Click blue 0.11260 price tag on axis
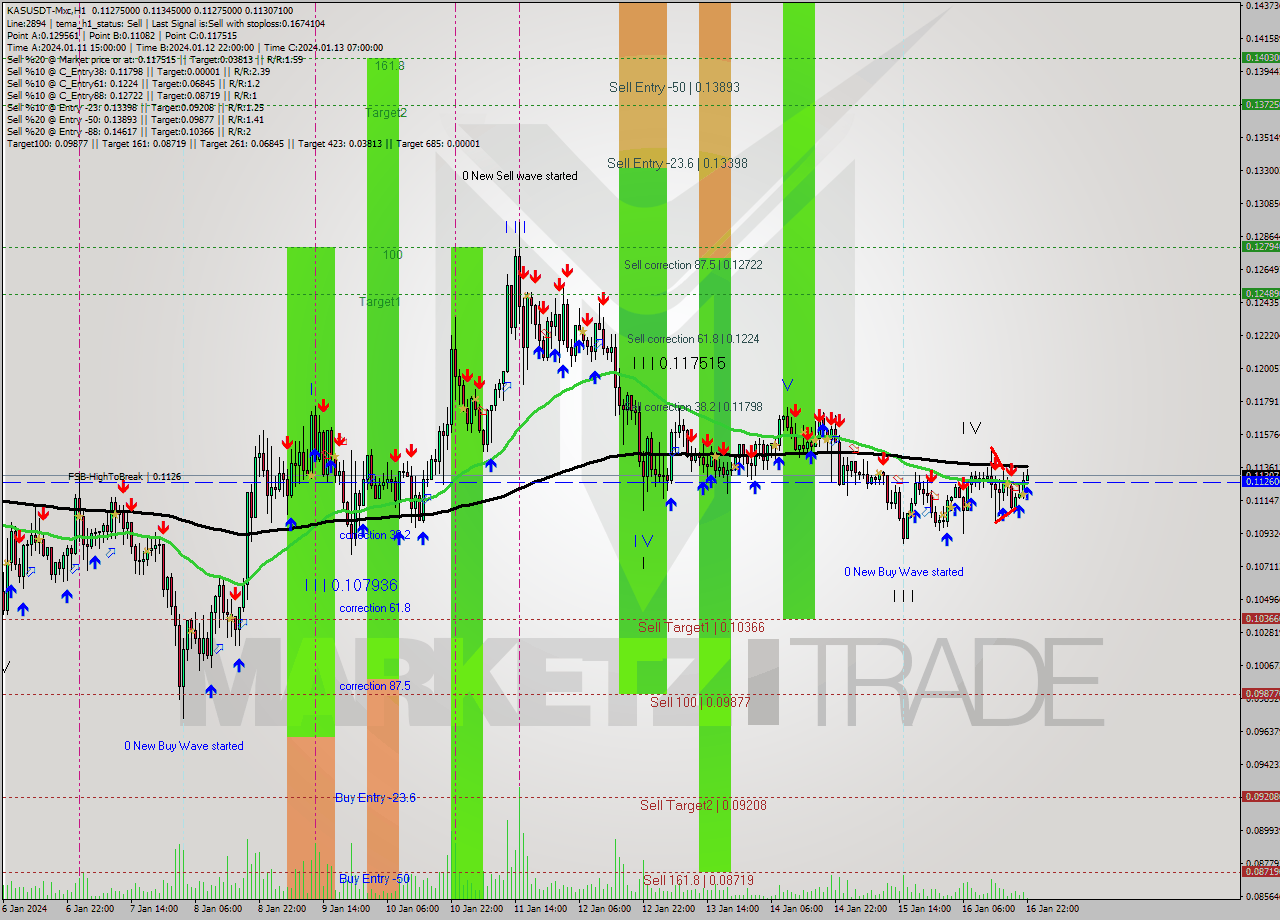1280x920 pixels. [x=1260, y=481]
